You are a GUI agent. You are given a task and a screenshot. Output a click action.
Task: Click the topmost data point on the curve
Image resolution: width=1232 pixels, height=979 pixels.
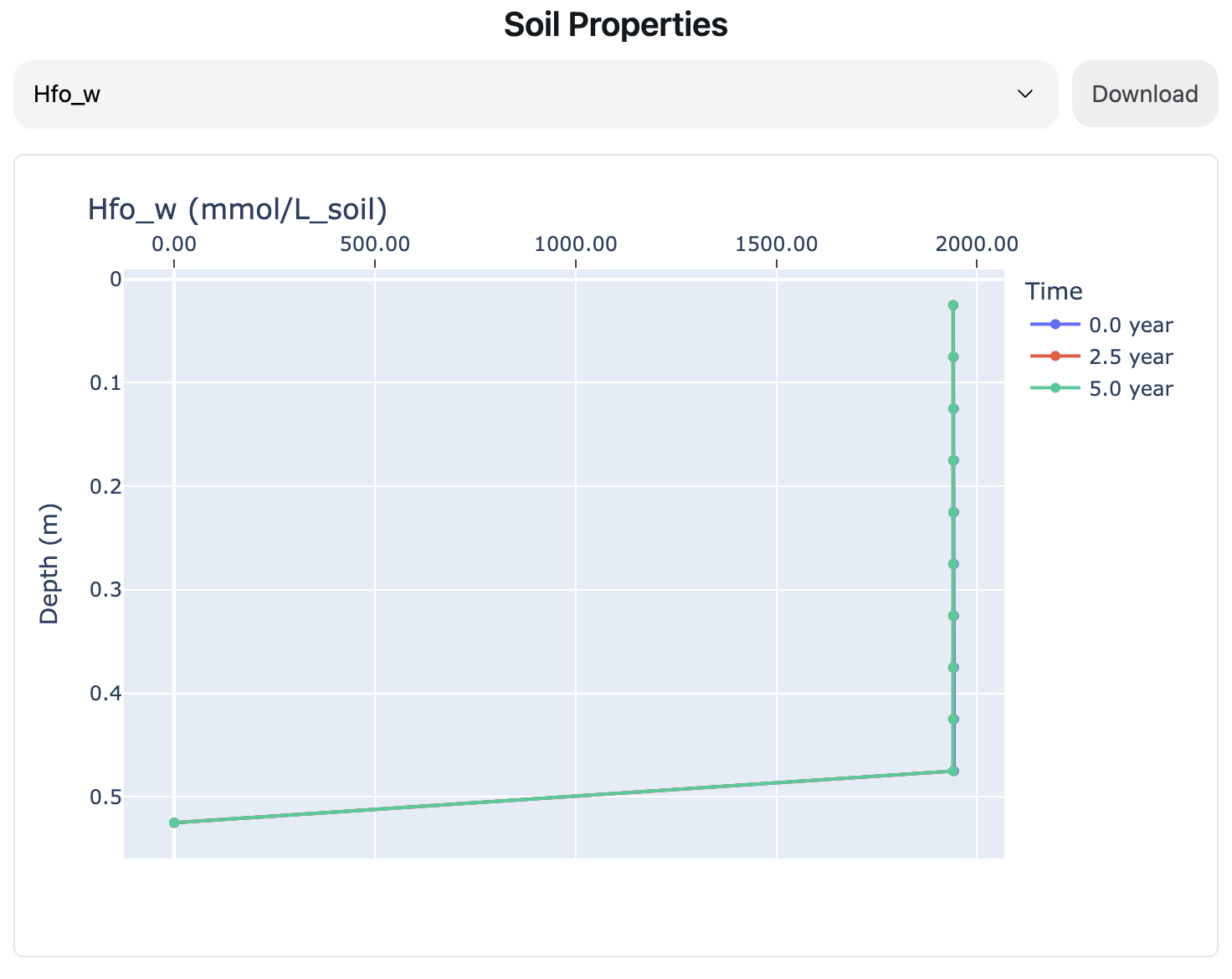(x=952, y=305)
